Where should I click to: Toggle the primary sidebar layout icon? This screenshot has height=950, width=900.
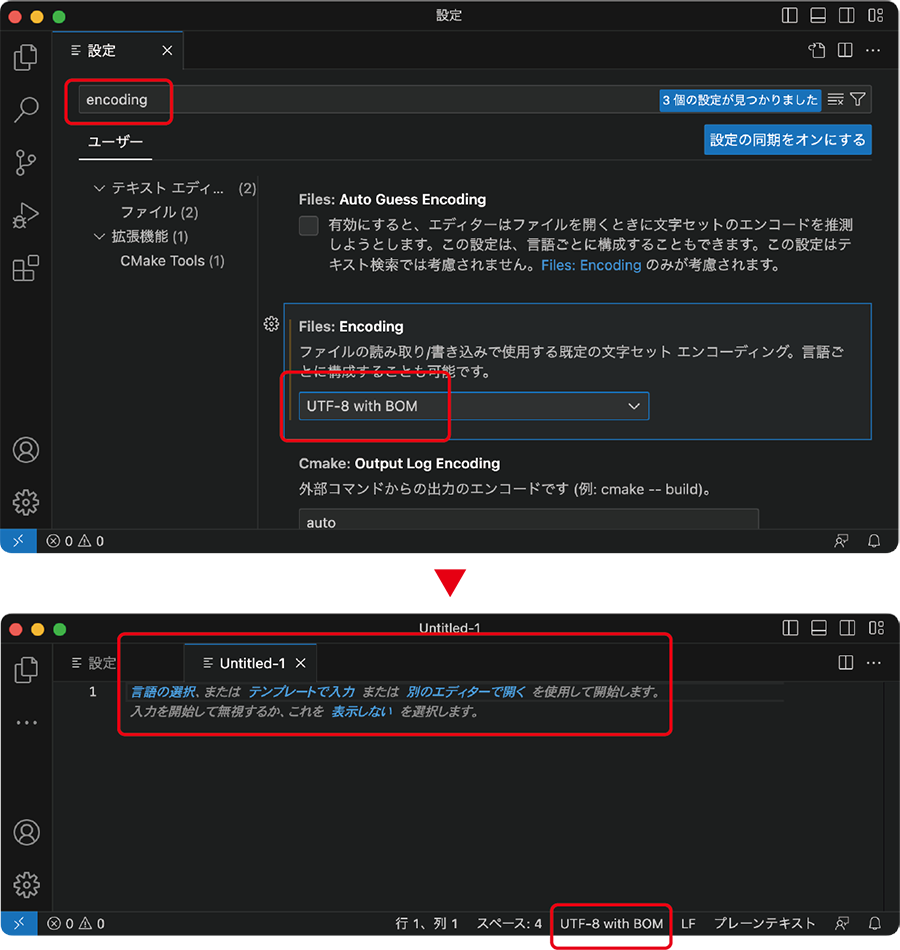[x=790, y=15]
